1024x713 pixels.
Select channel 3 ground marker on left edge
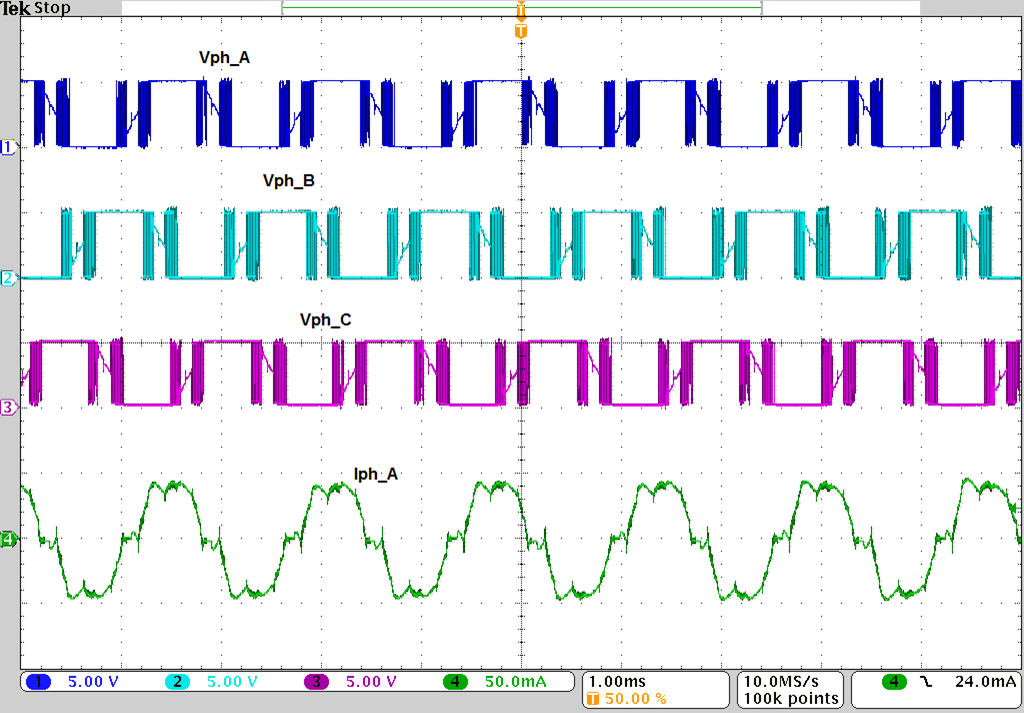9,407
